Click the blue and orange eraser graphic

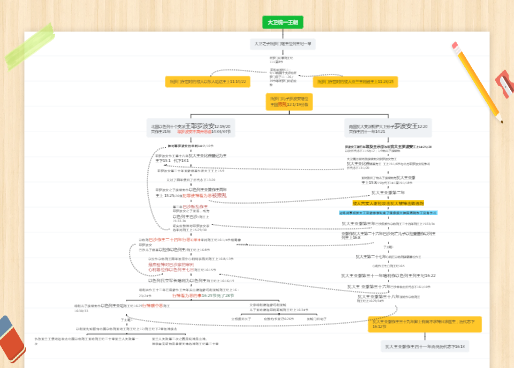11,339
